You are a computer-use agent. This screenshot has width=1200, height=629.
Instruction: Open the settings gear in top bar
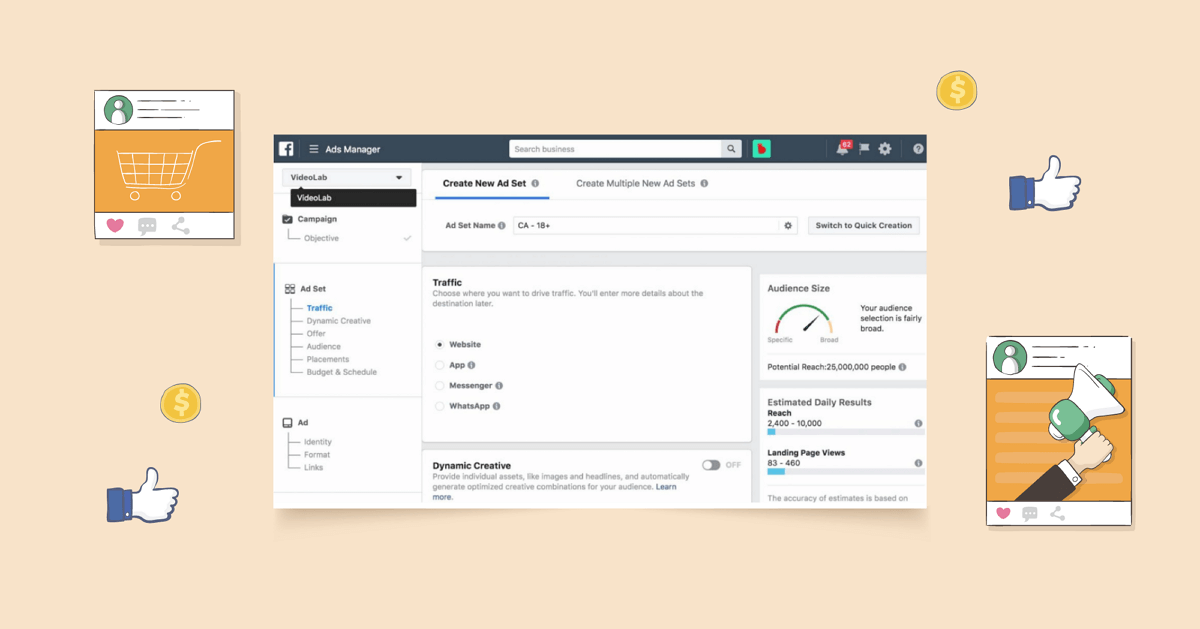pyautogui.click(x=885, y=149)
